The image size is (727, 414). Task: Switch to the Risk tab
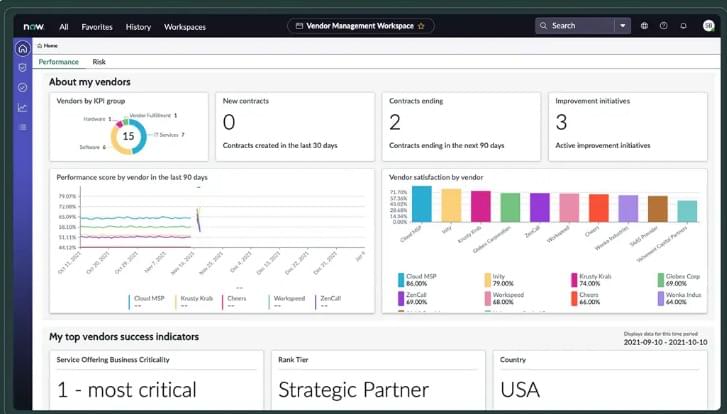coord(99,62)
